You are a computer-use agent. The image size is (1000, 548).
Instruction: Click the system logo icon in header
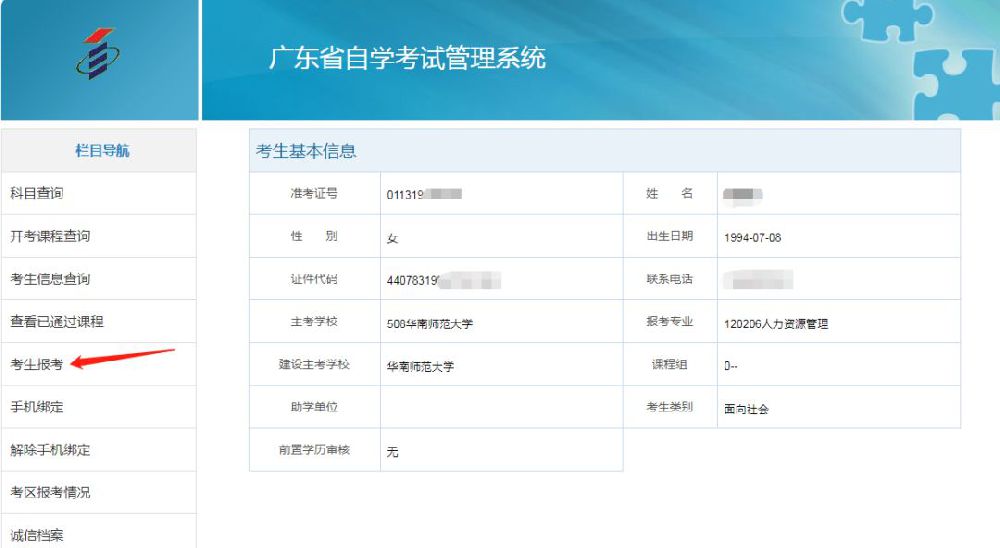tap(98, 54)
